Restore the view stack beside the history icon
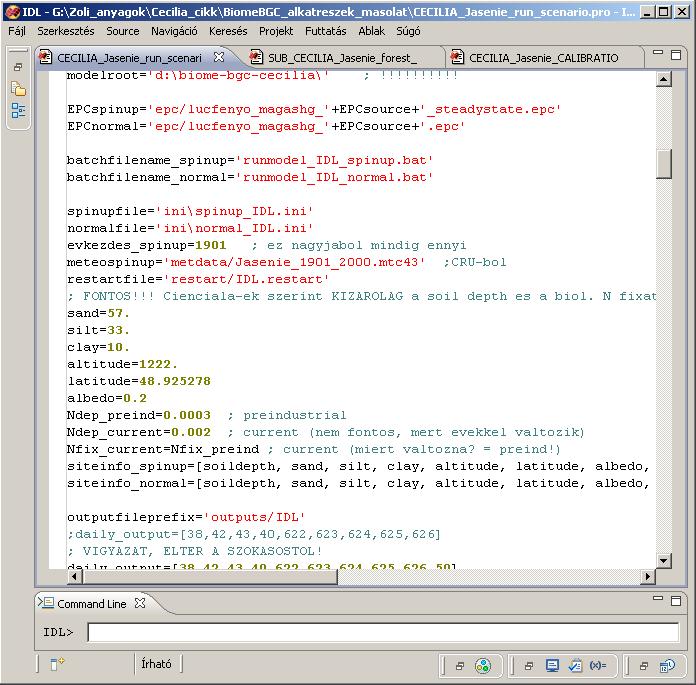The height and width of the screenshot is (685, 696). point(644,666)
